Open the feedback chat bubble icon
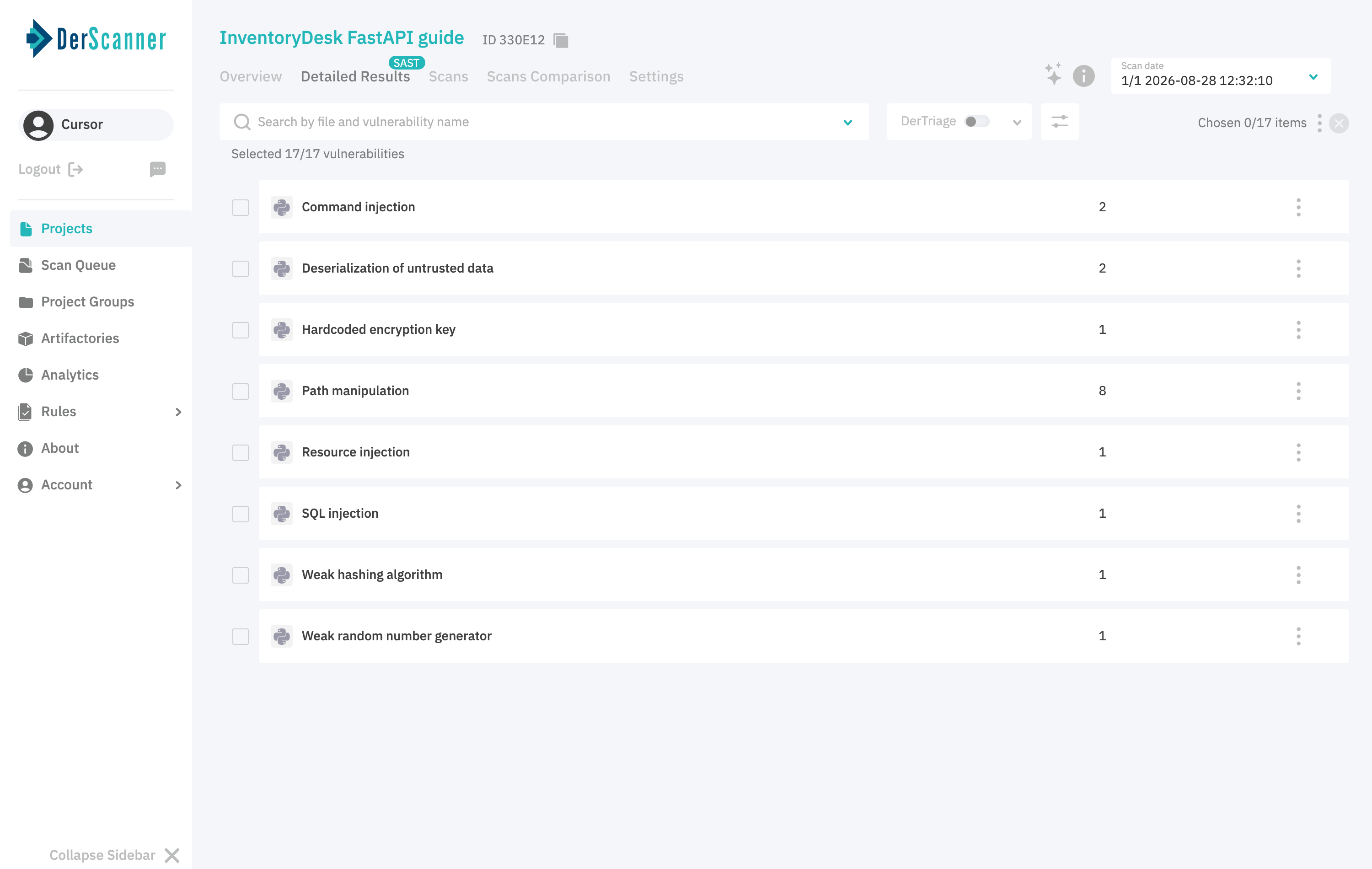Screen dimensions: 1372x869 point(158,169)
